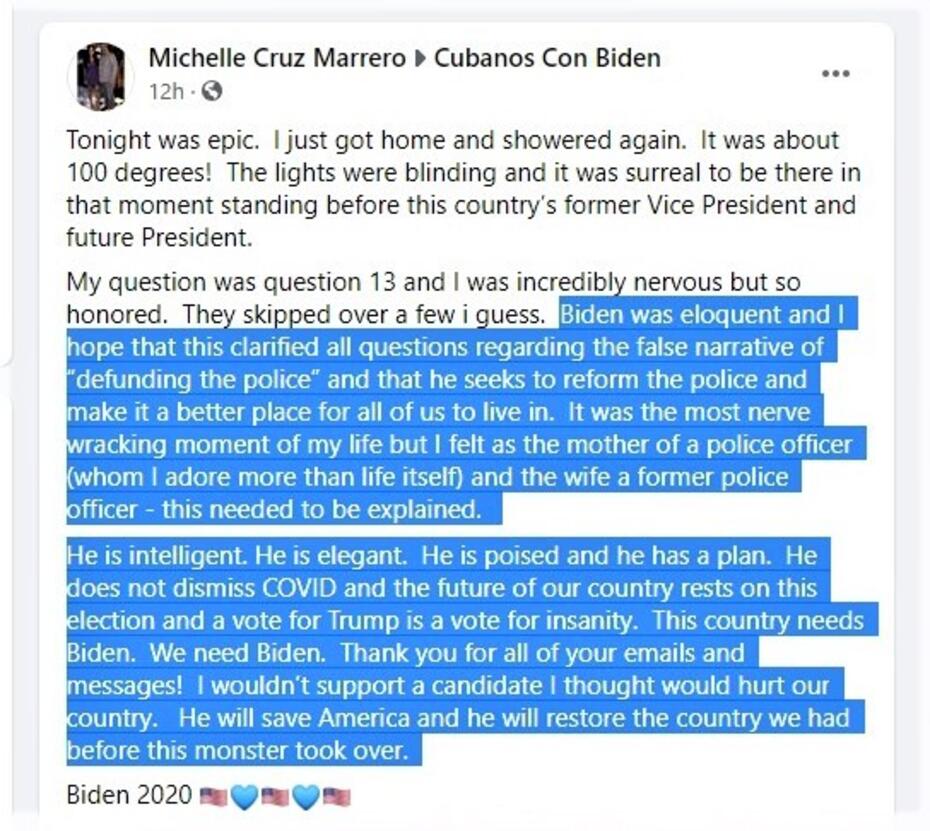930x831 pixels.
Task: Click highlighted text "He is intelligent."
Action: click(156, 556)
